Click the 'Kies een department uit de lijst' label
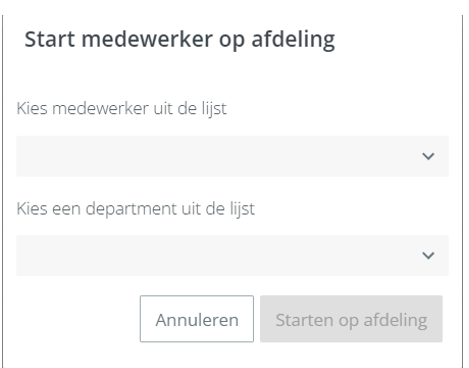 click(x=135, y=209)
